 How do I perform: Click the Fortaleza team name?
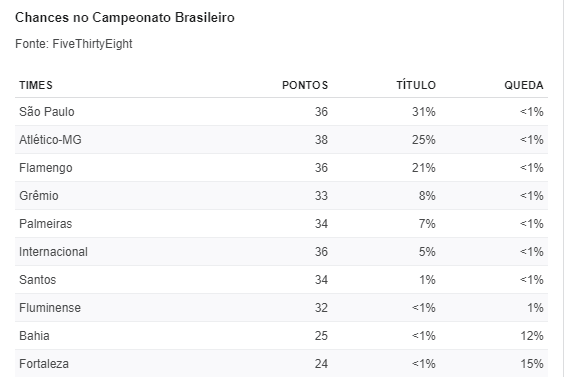[x=44, y=364]
